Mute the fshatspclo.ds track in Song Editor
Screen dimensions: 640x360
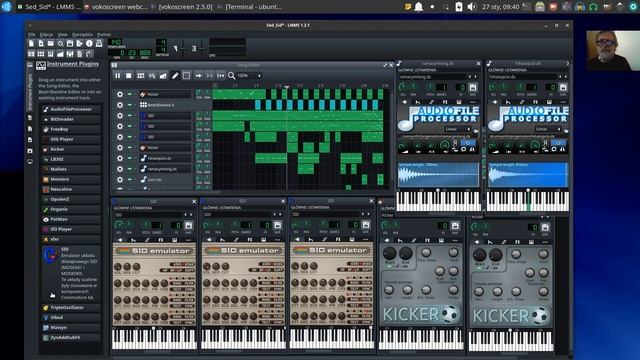pos(130,158)
